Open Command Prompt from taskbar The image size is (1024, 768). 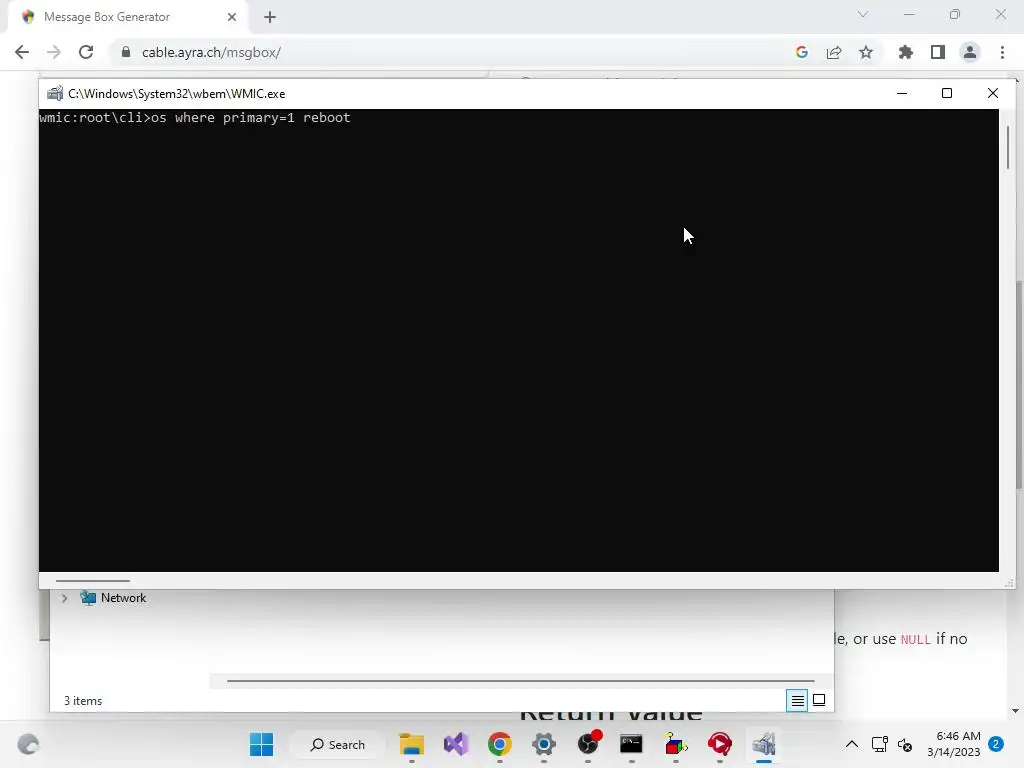point(632,744)
